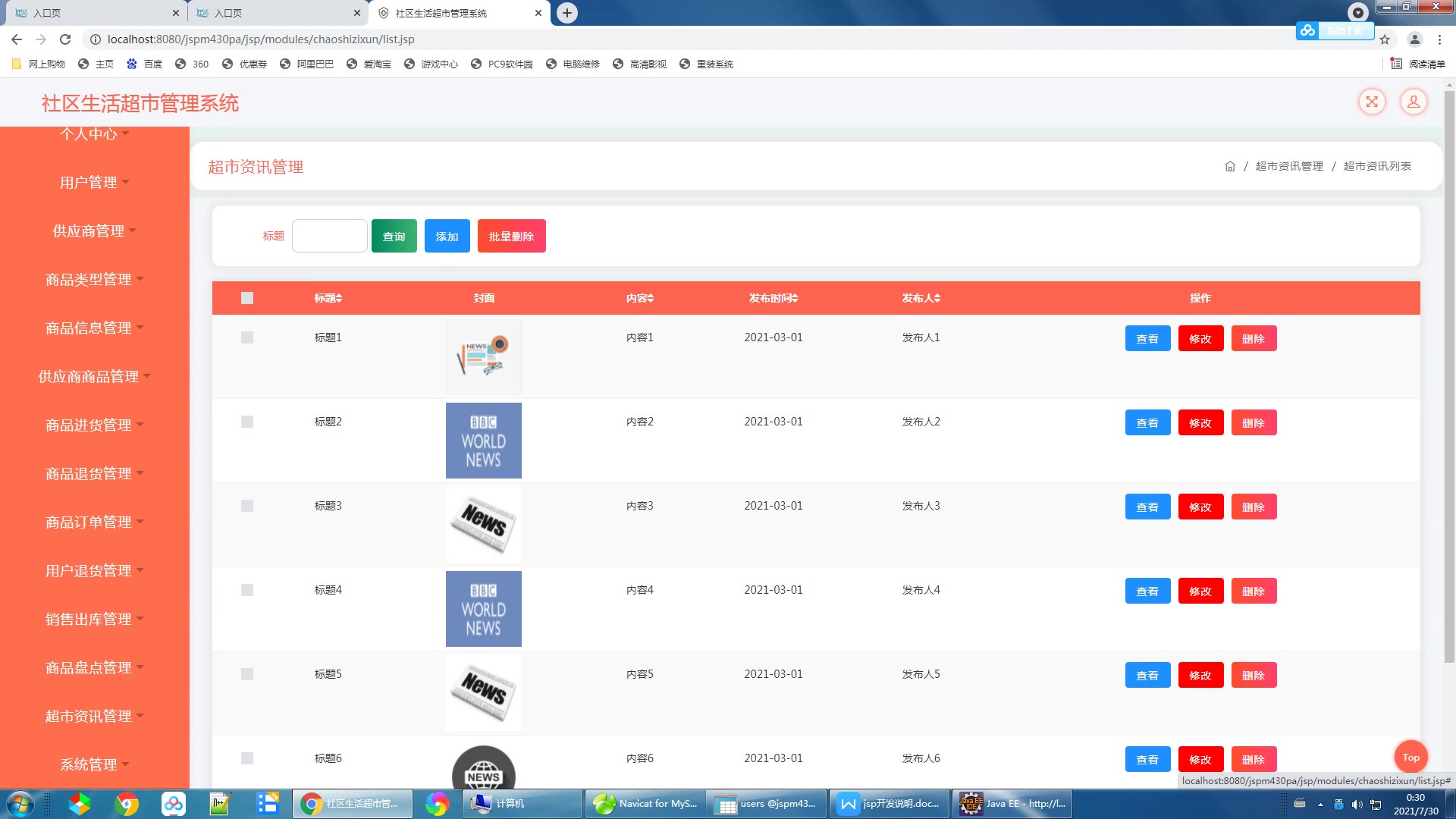
Task: Bookmark page with the star icon
Action: [1385, 39]
